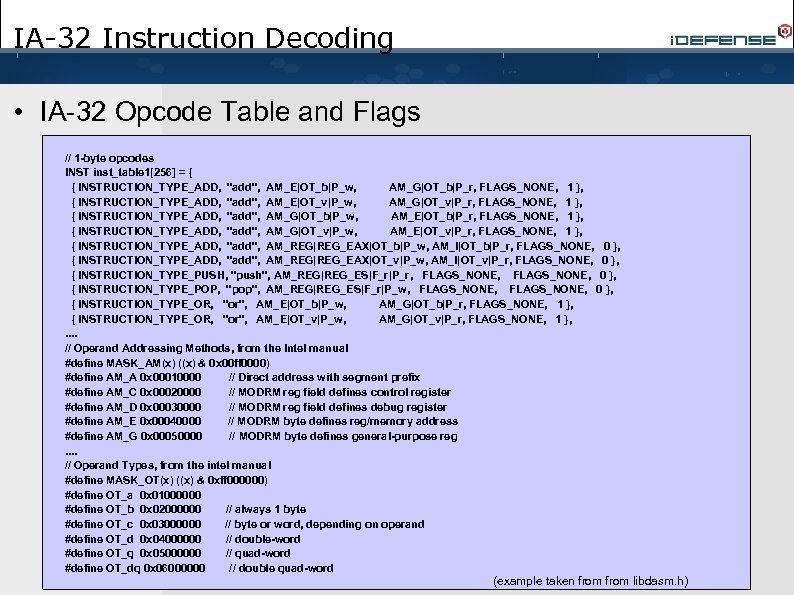Click comment '// MODRM byte defines reg/memory address'
The width and height of the screenshot is (794, 595).
343,421
